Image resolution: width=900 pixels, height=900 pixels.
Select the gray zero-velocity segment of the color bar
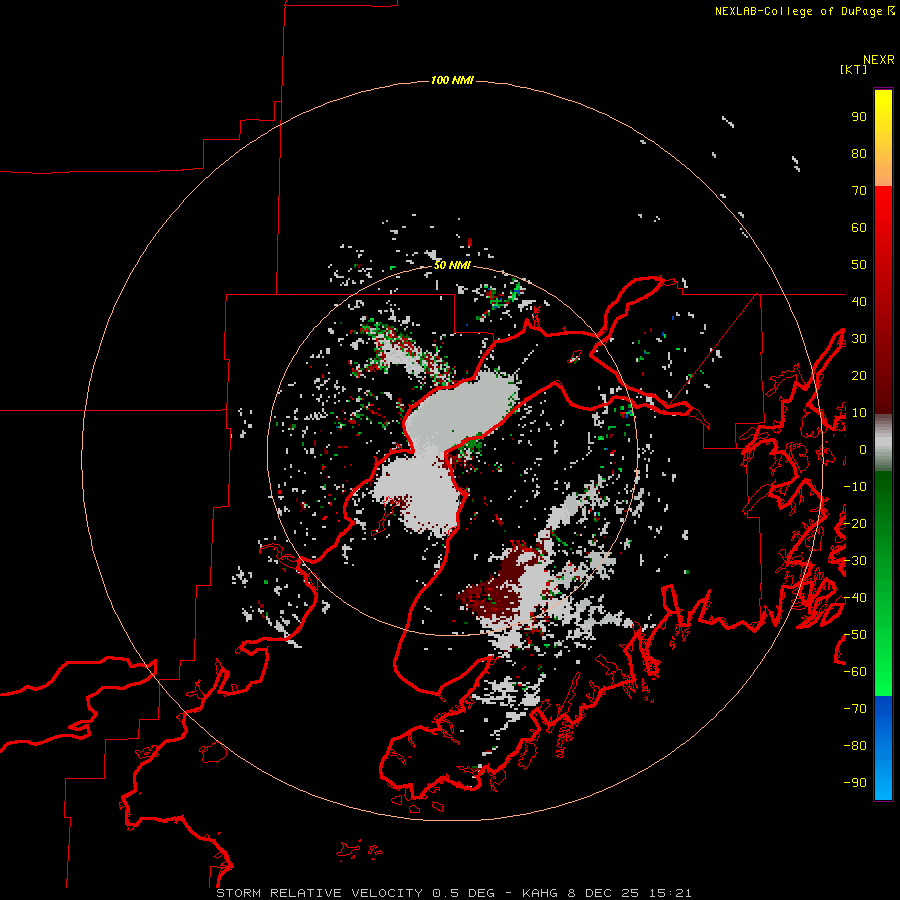[883, 443]
